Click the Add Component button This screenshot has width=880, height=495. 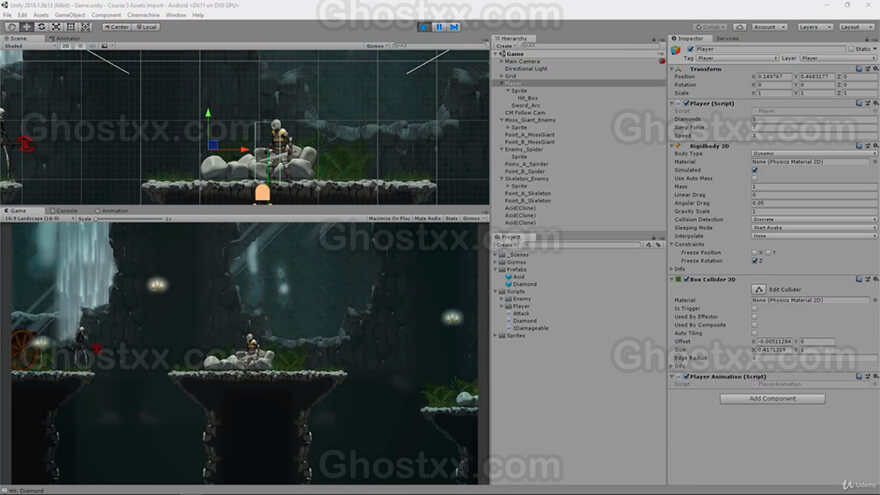point(772,398)
